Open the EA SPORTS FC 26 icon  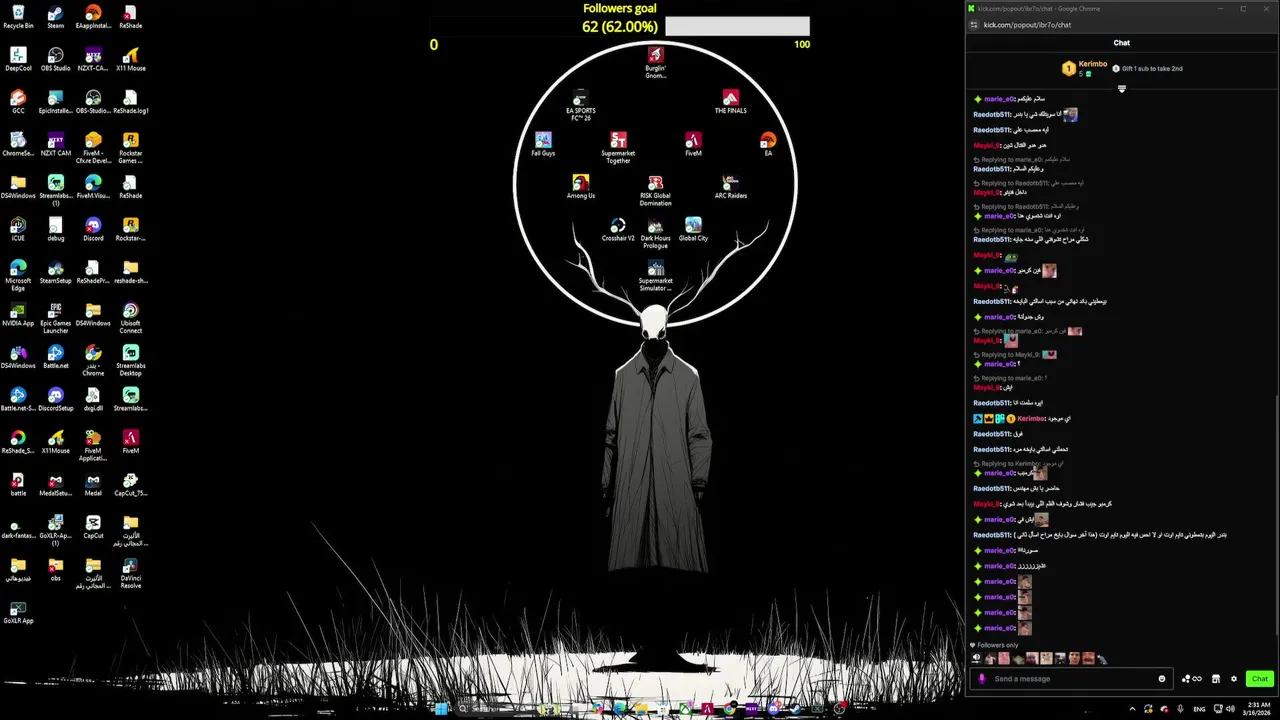[x=580, y=105]
